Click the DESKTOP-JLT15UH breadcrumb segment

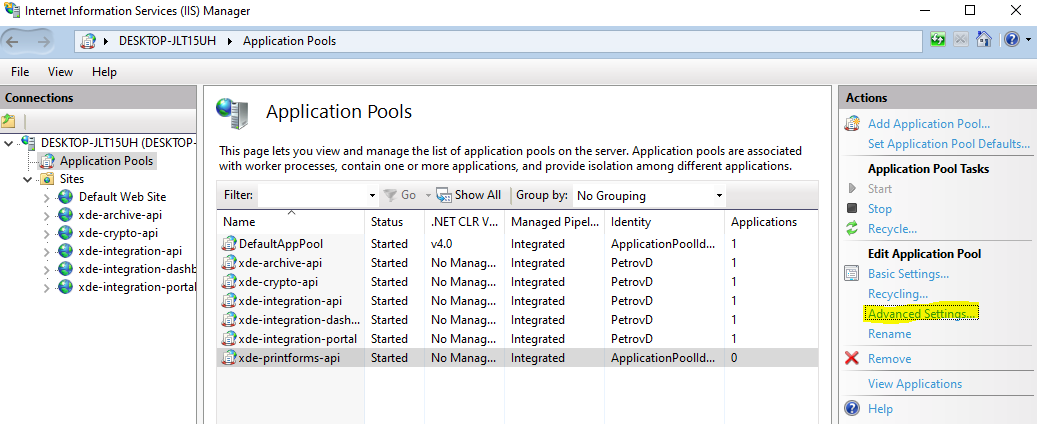click(168, 41)
